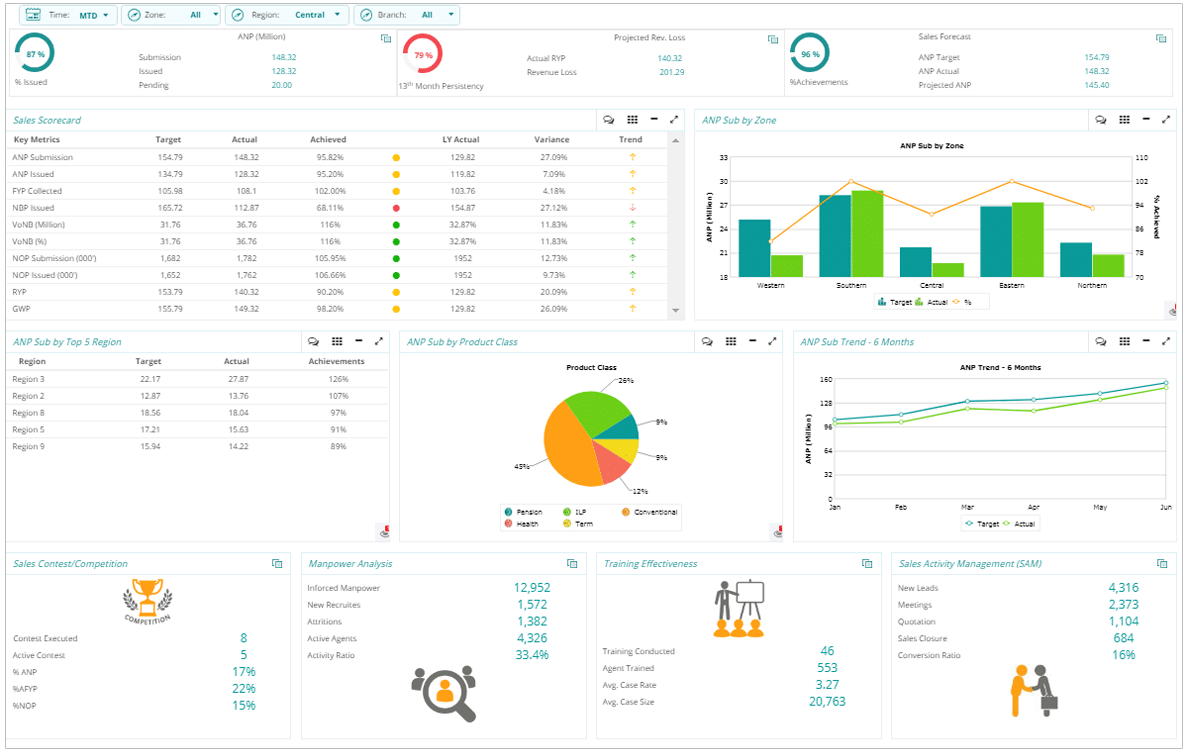Open the Zone filter dropdown
Screen dimensions: 1188x752
point(172,15)
